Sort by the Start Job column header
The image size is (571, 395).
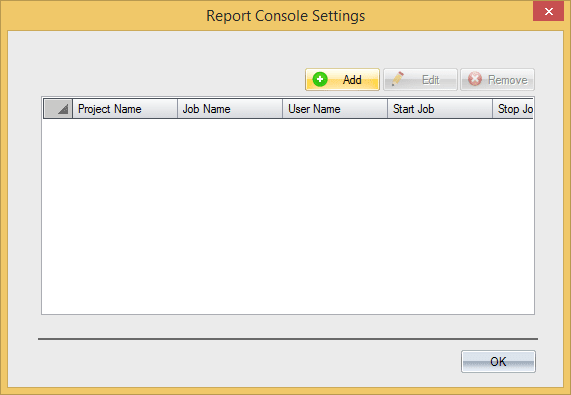(440, 109)
